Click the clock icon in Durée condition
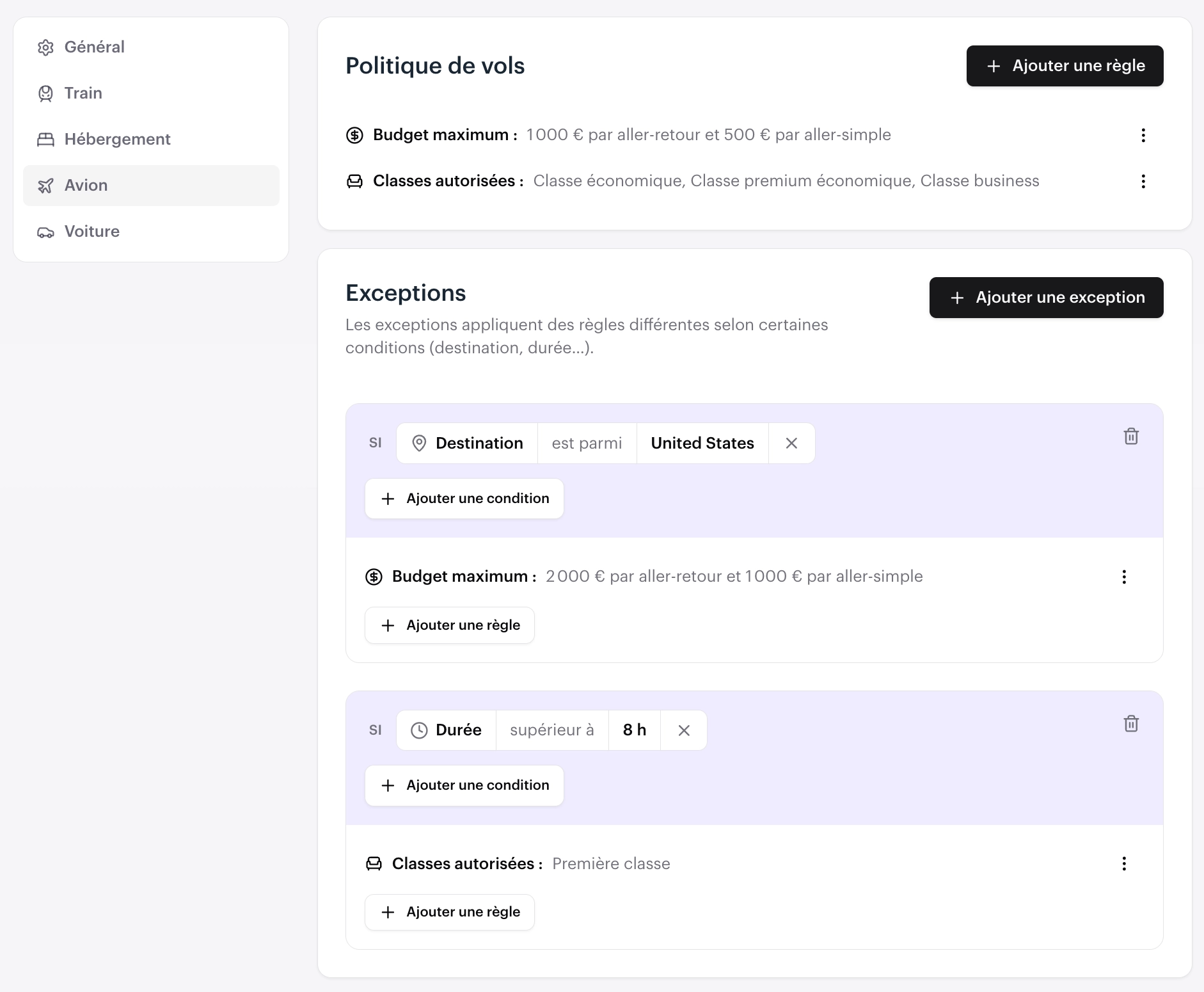This screenshot has width=1204, height=992. 419,730
